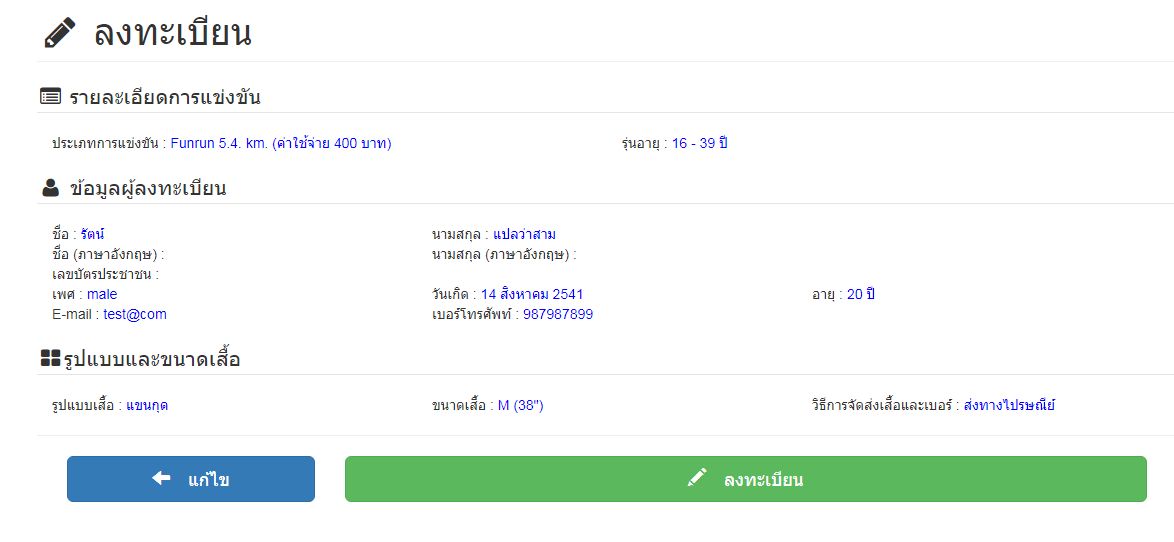Viewport: 1174px width, 542px height.
Task: Click the phone number 987987899
Action: pyautogui.click(x=558, y=314)
